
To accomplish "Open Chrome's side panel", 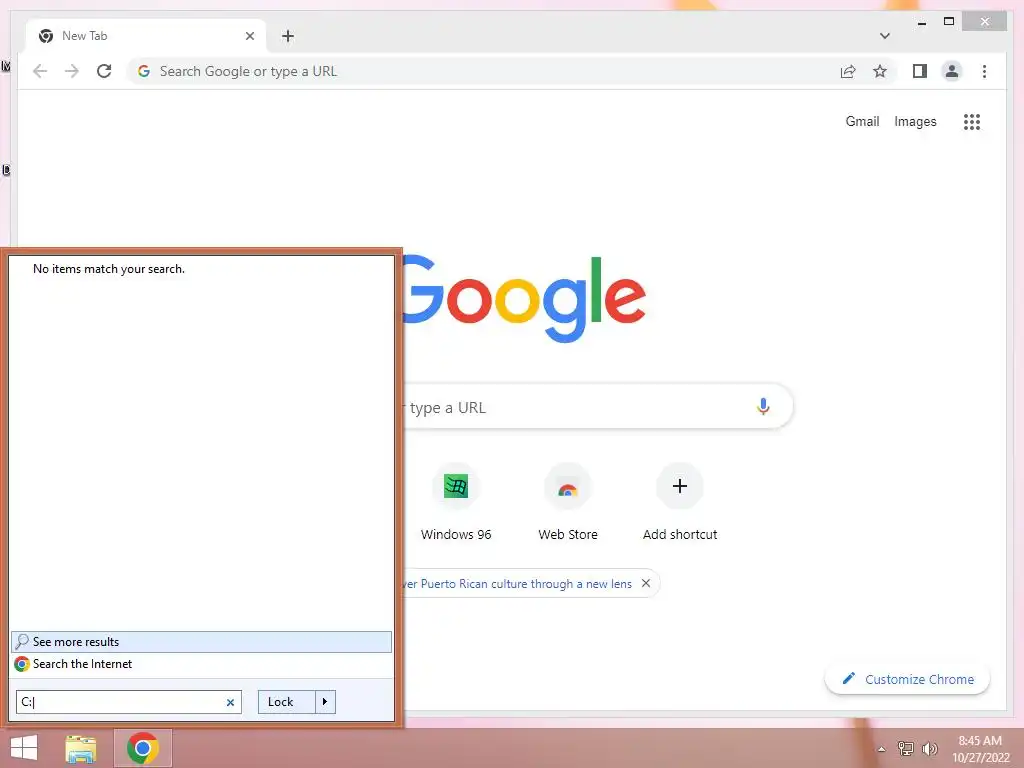I will tap(920, 71).
